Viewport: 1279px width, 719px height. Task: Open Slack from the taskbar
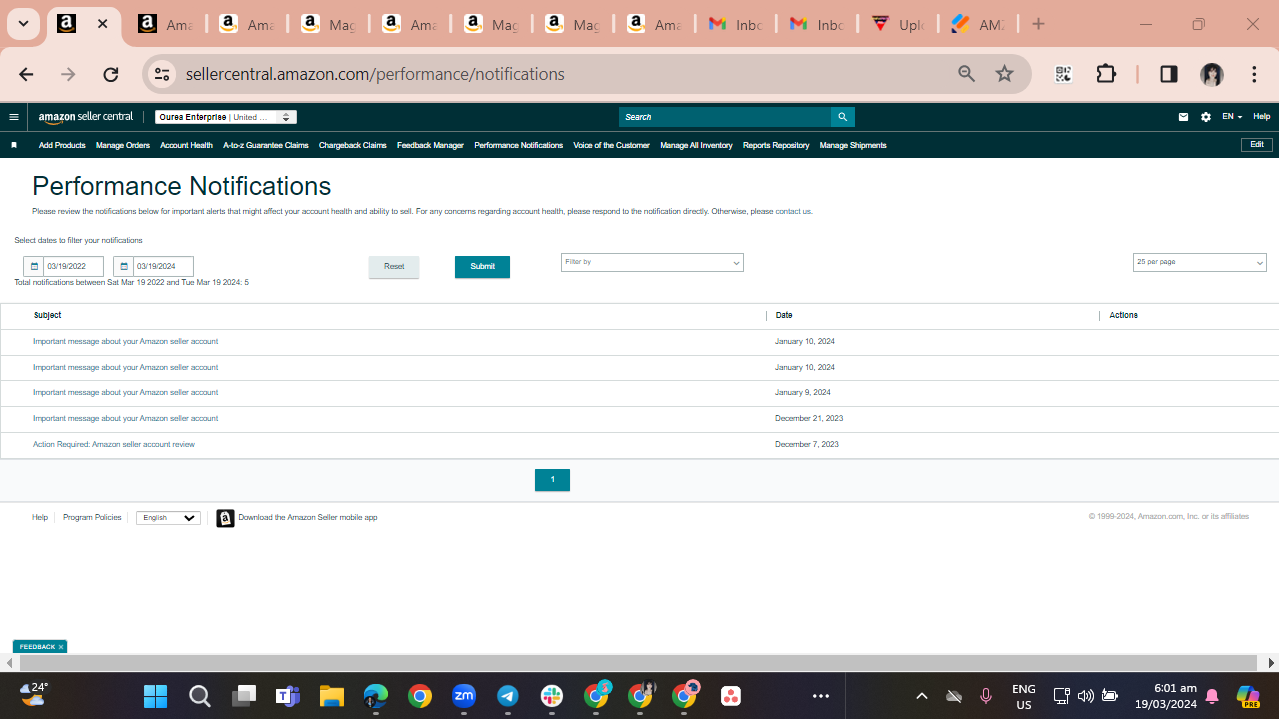(x=552, y=696)
